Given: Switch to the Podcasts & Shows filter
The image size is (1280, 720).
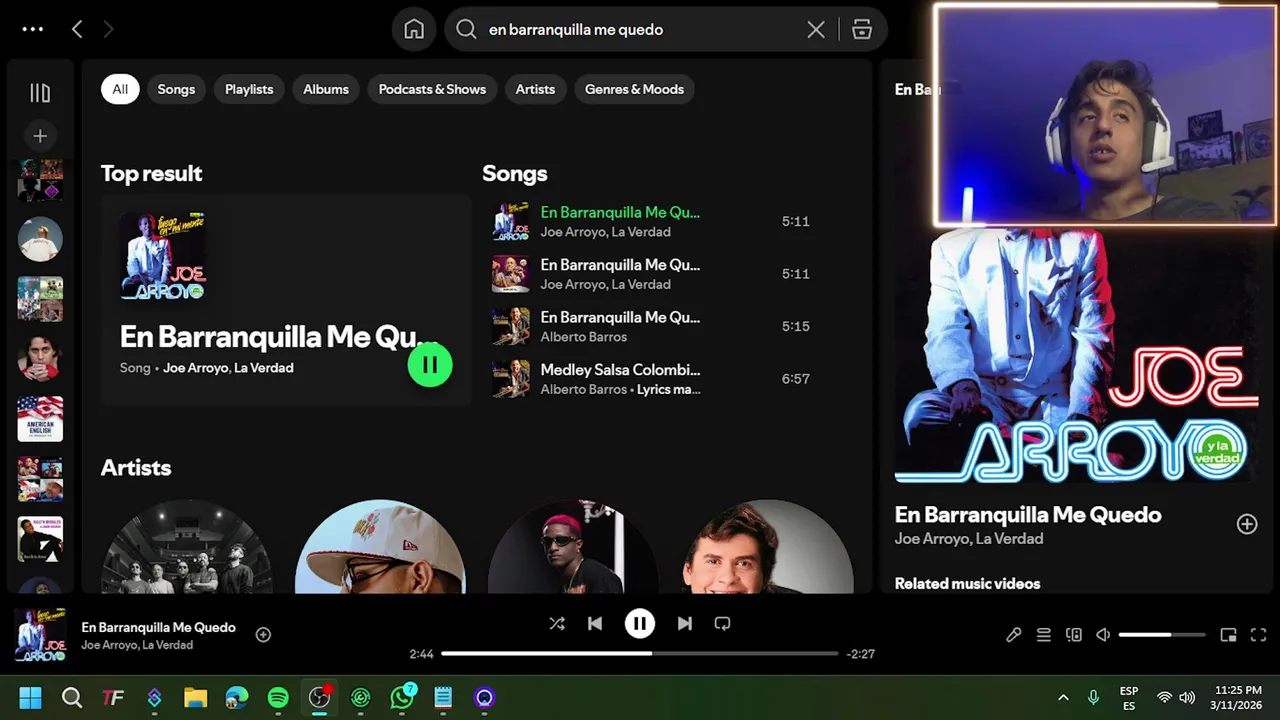Looking at the screenshot, I should click(x=432, y=89).
